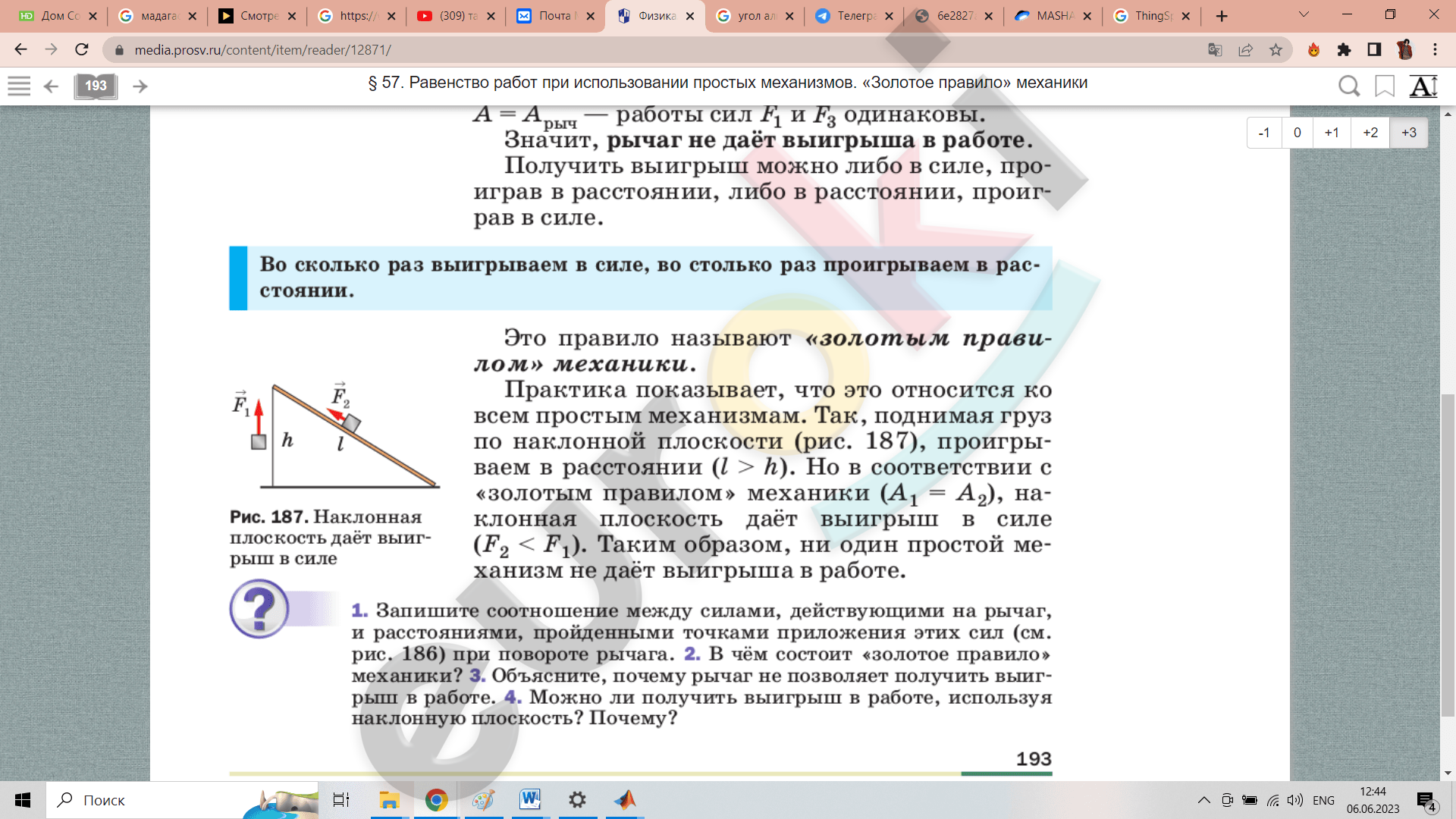This screenshot has width=1456, height=819.
Task: Open File Explorer from taskbar
Action: pyautogui.click(x=389, y=800)
